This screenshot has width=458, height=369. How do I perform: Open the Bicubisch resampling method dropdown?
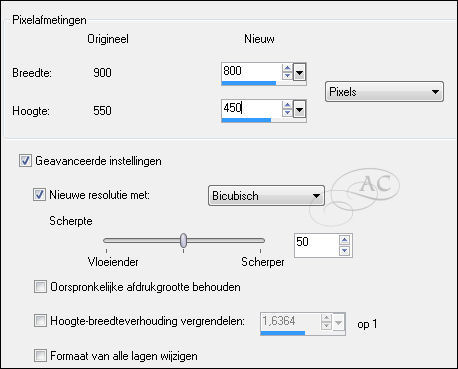tap(266, 196)
